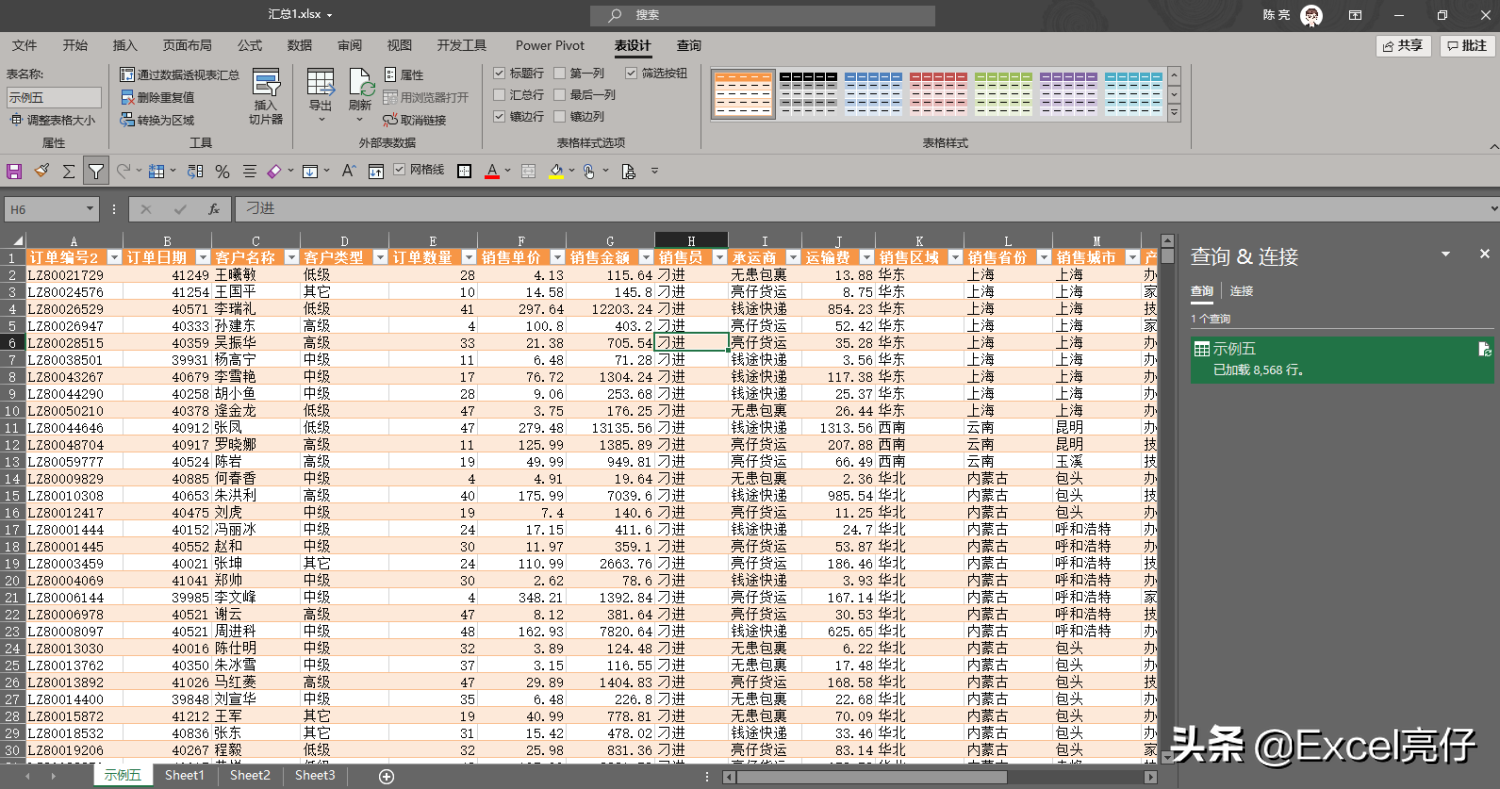Click Insert Slicer (插入切片器) icon
This screenshot has width=1500, height=789.
coord(265,96)
